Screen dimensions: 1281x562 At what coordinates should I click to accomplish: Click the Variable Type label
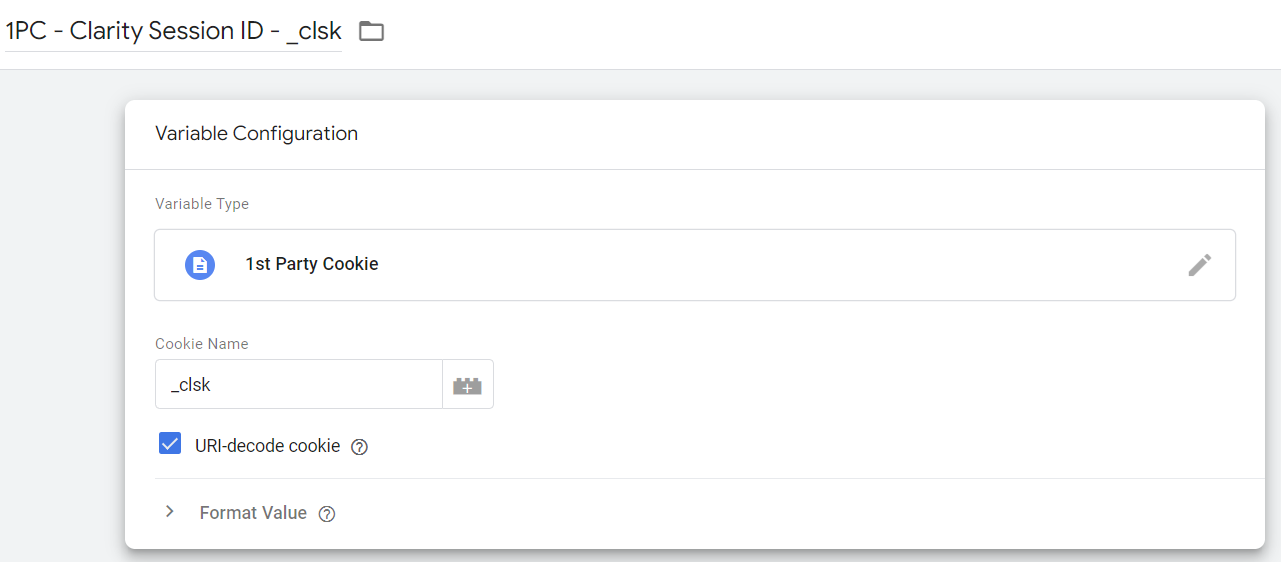click(x=202, y=204)
